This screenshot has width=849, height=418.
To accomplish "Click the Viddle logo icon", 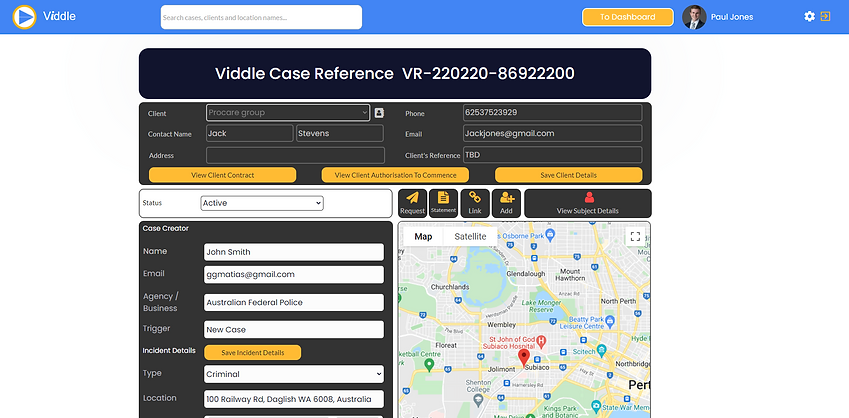I will point(24,17).
